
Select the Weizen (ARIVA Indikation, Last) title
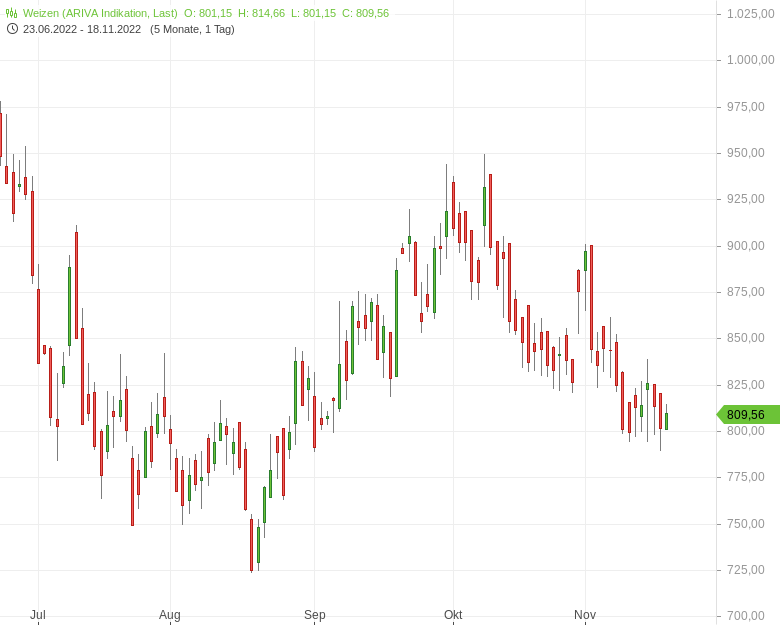pos(100,13)
